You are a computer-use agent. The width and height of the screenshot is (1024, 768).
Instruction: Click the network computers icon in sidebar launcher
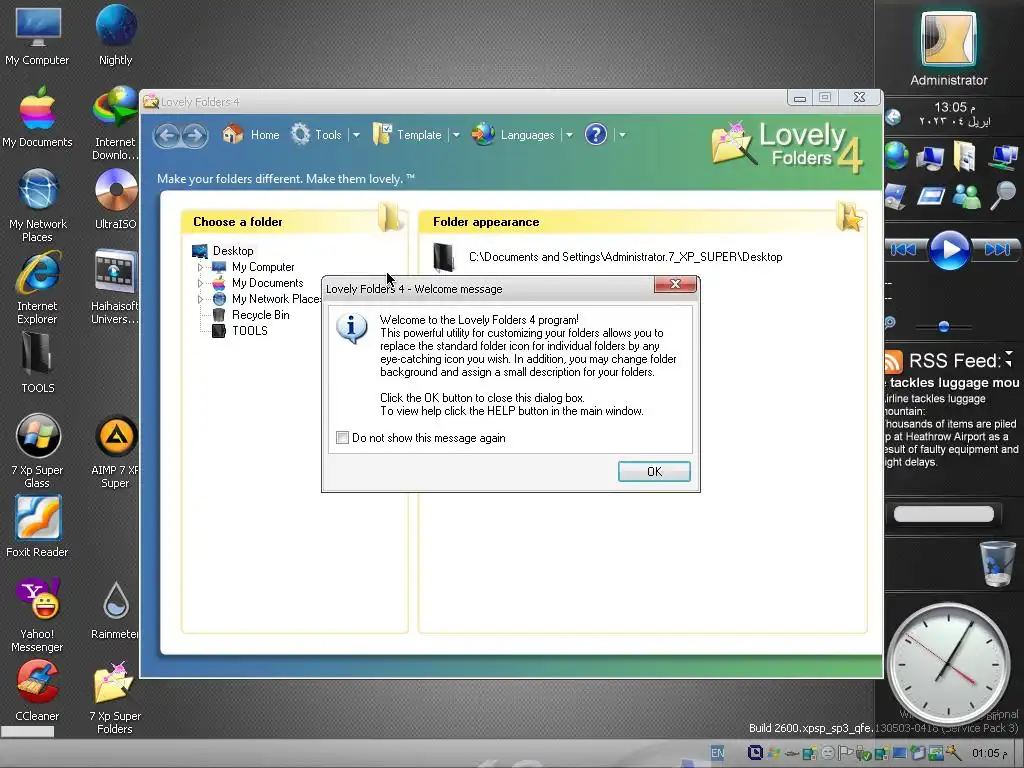(1003, 157)
